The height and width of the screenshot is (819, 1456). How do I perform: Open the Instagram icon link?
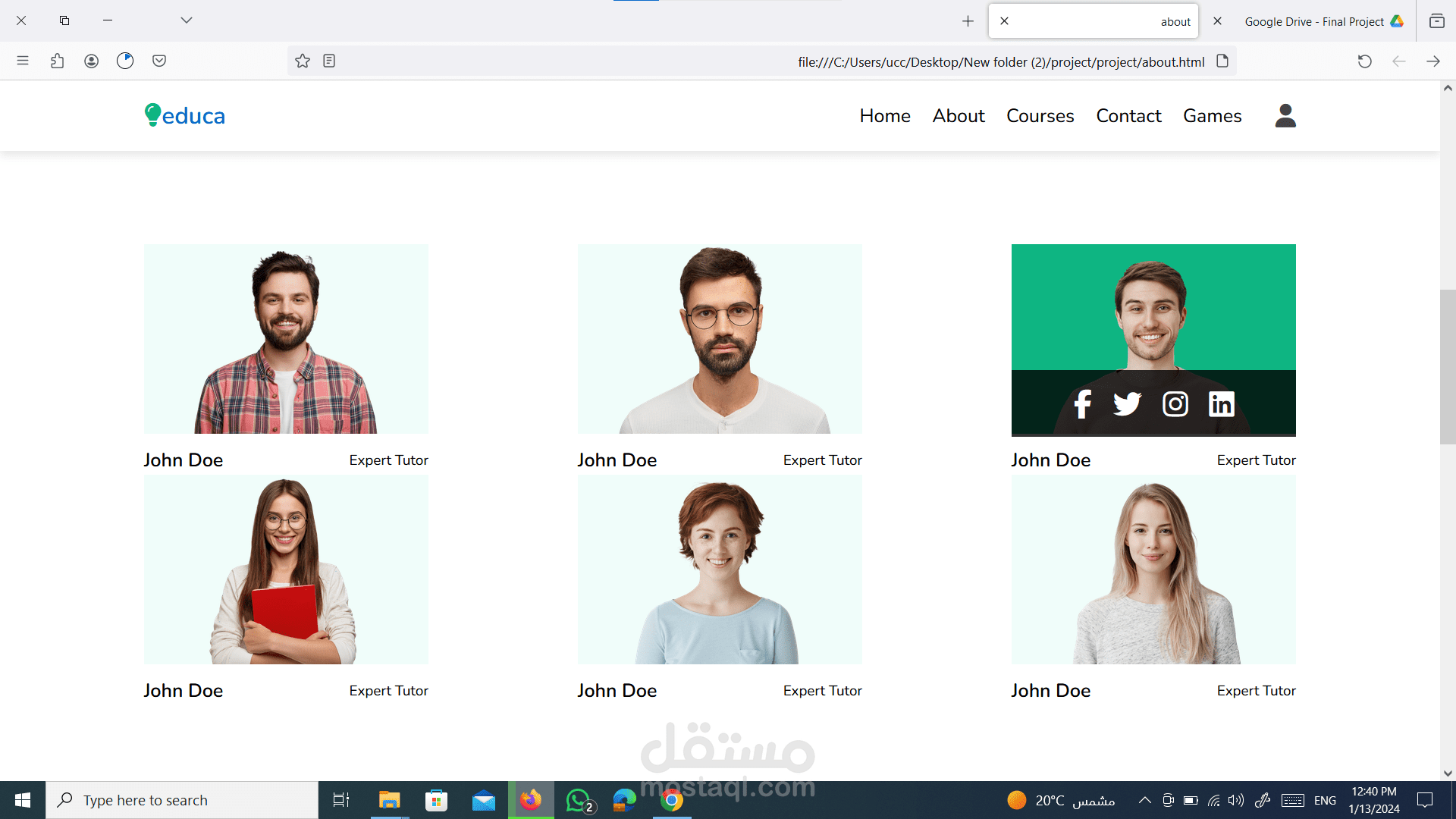1175,404
